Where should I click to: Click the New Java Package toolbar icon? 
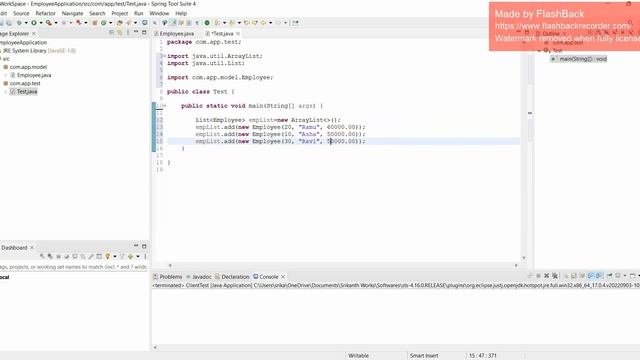pyautogui.click(x=95, y=23)
